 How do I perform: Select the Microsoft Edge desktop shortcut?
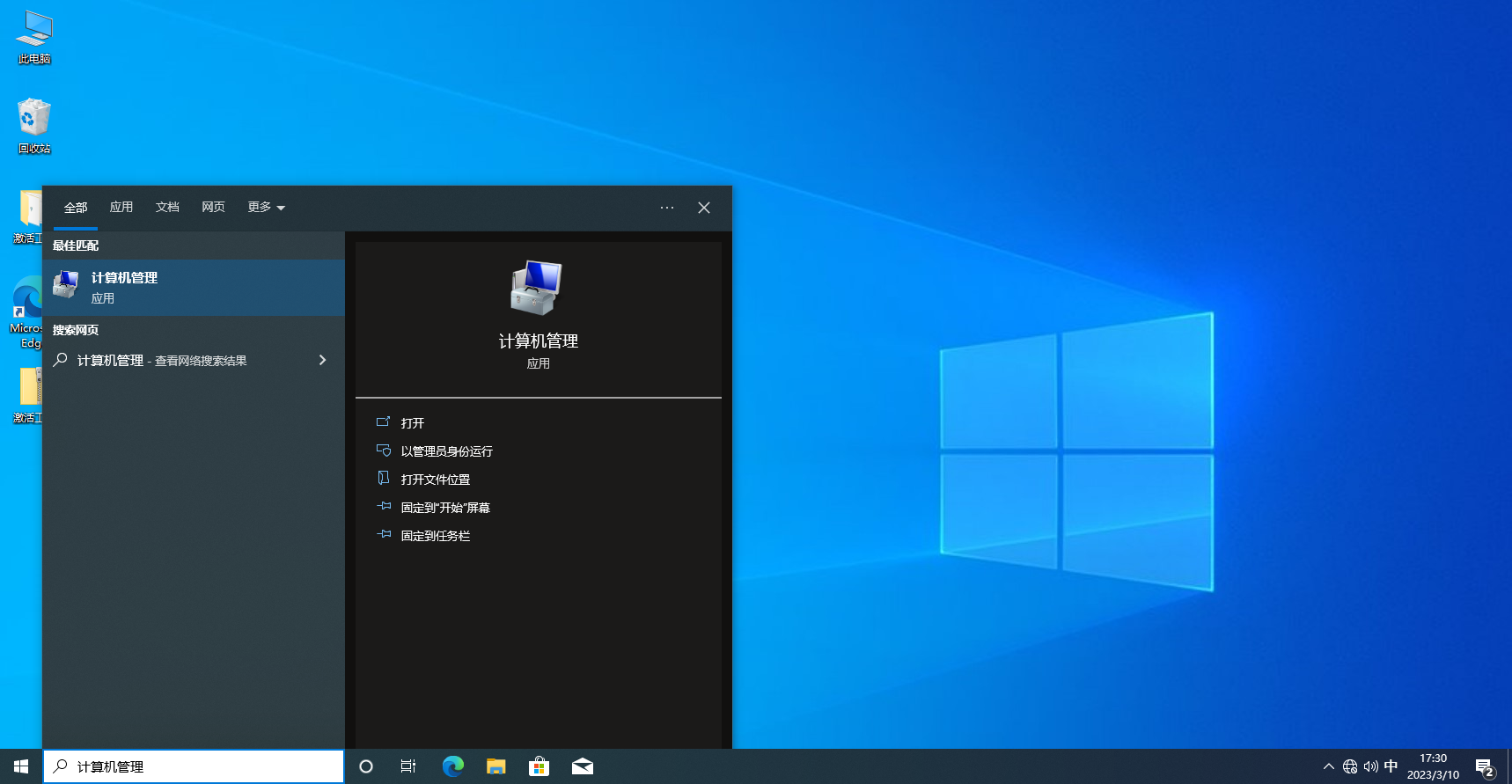click(27, 312)
